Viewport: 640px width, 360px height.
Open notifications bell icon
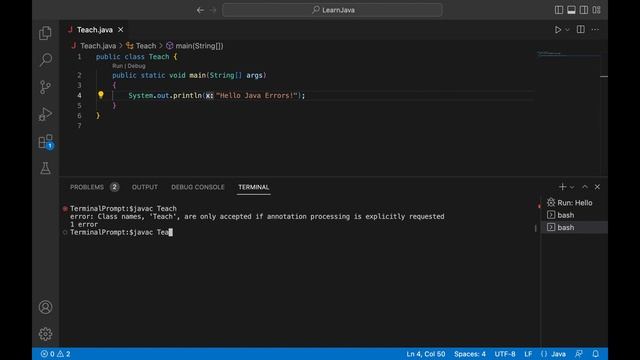(x=596, y=354)
